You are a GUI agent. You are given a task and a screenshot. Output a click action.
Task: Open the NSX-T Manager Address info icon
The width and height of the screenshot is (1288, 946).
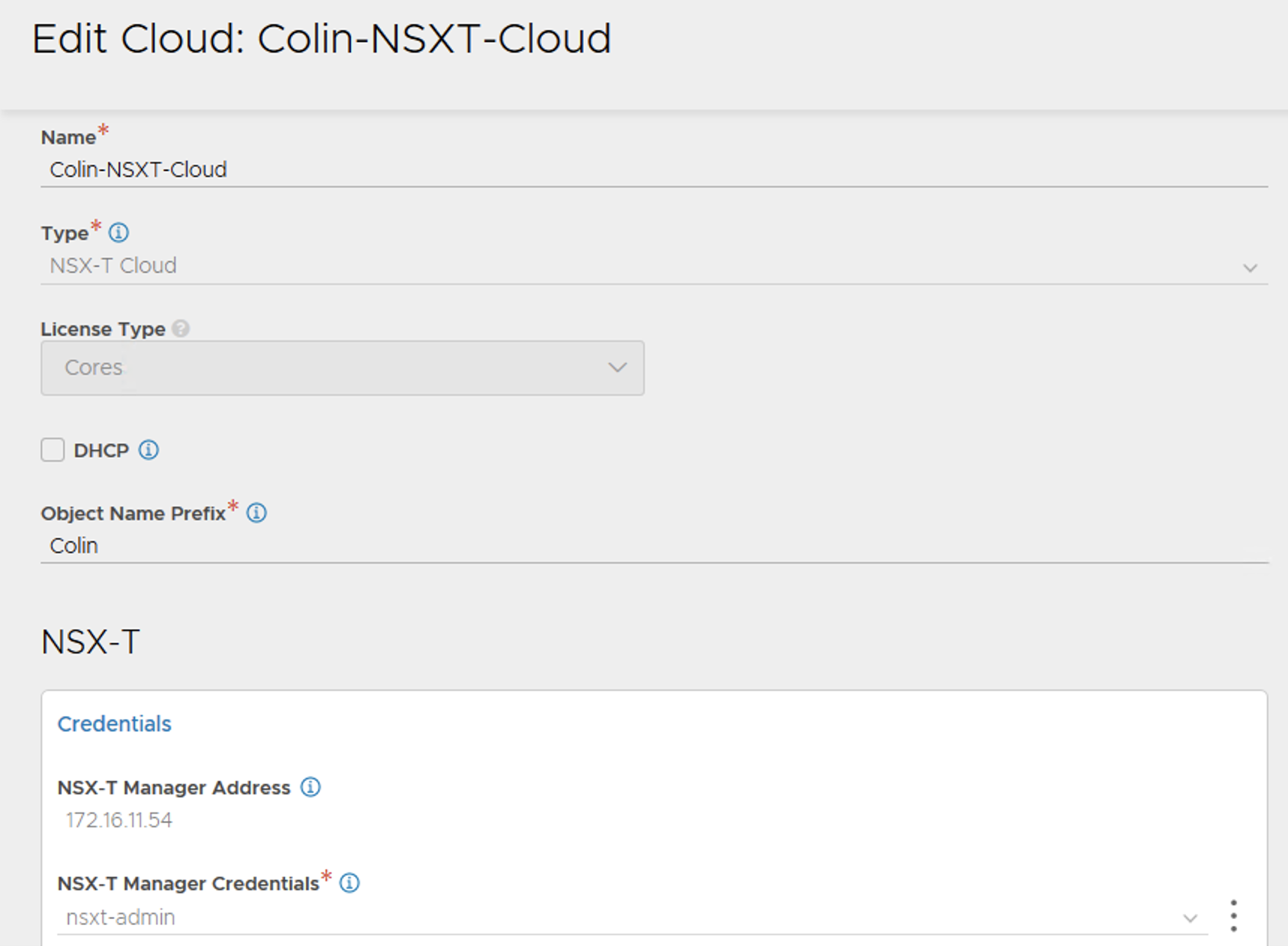point(310,787)
